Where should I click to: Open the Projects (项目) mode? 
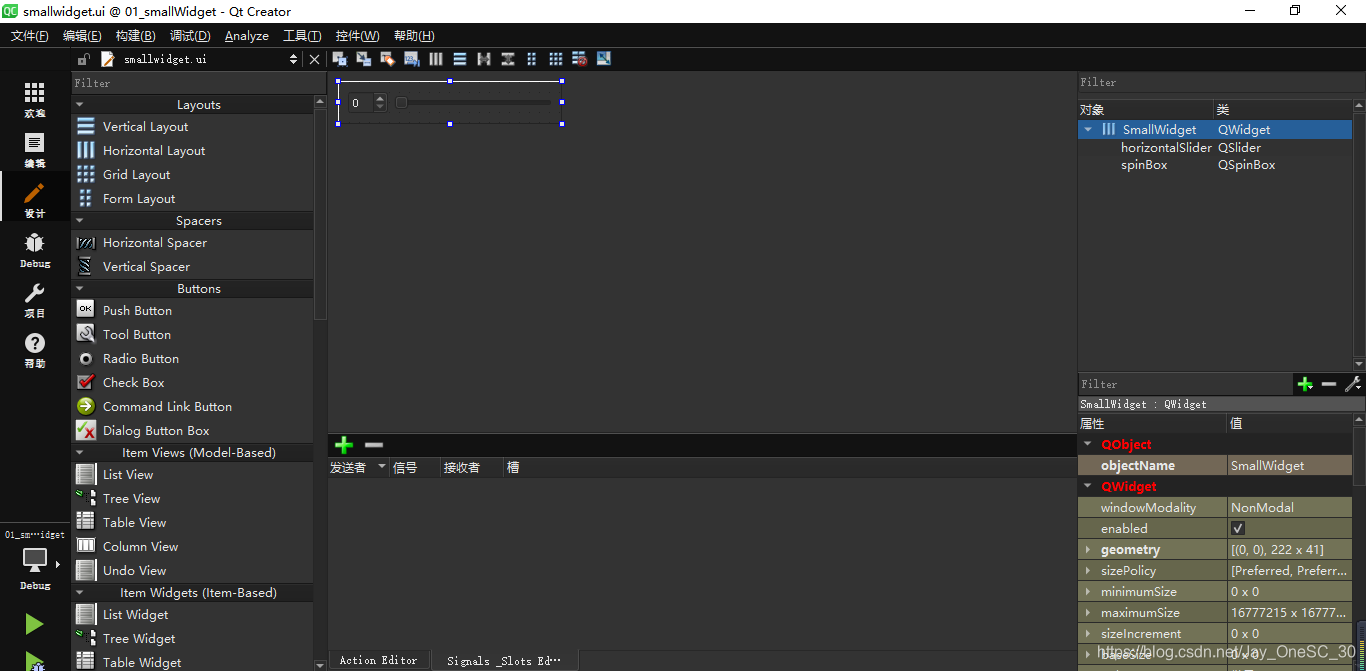[35, 300]
